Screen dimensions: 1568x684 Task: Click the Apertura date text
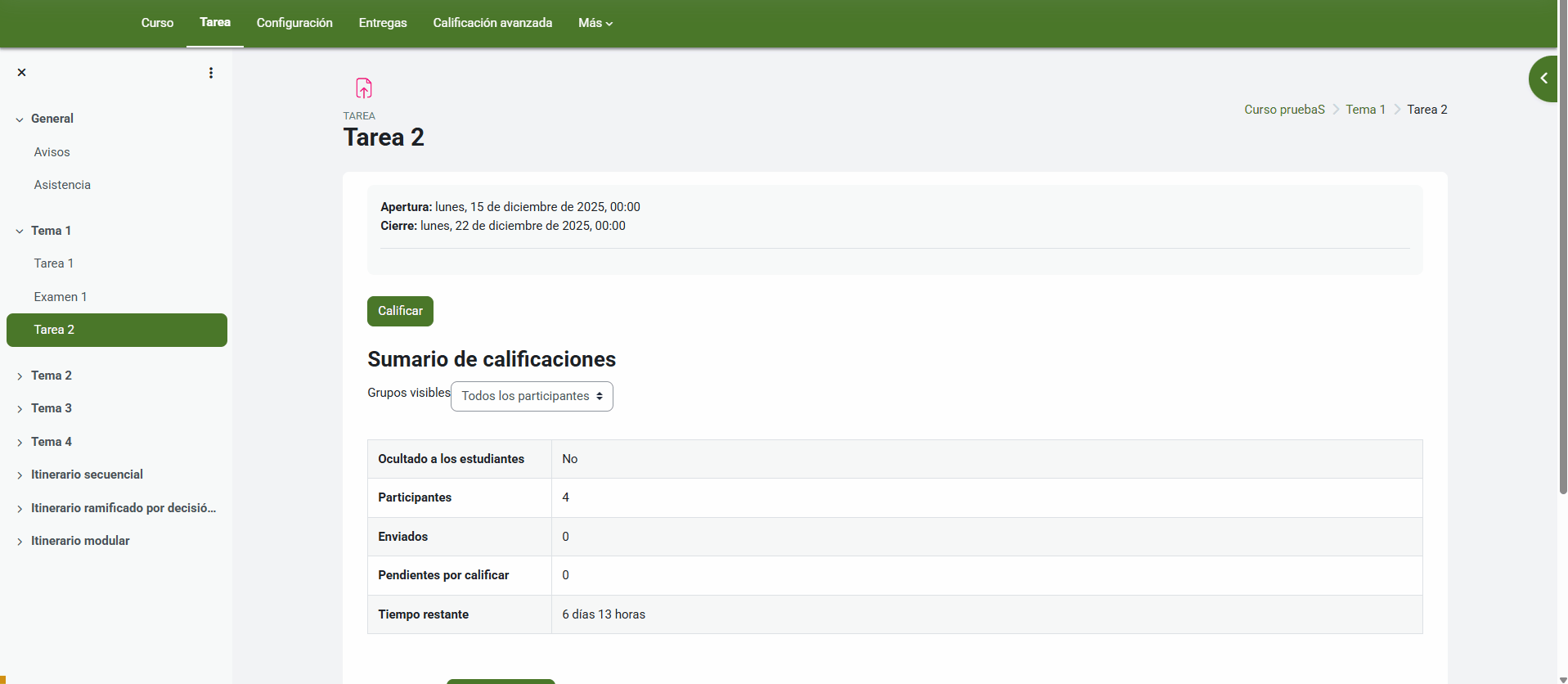point(537,207)
